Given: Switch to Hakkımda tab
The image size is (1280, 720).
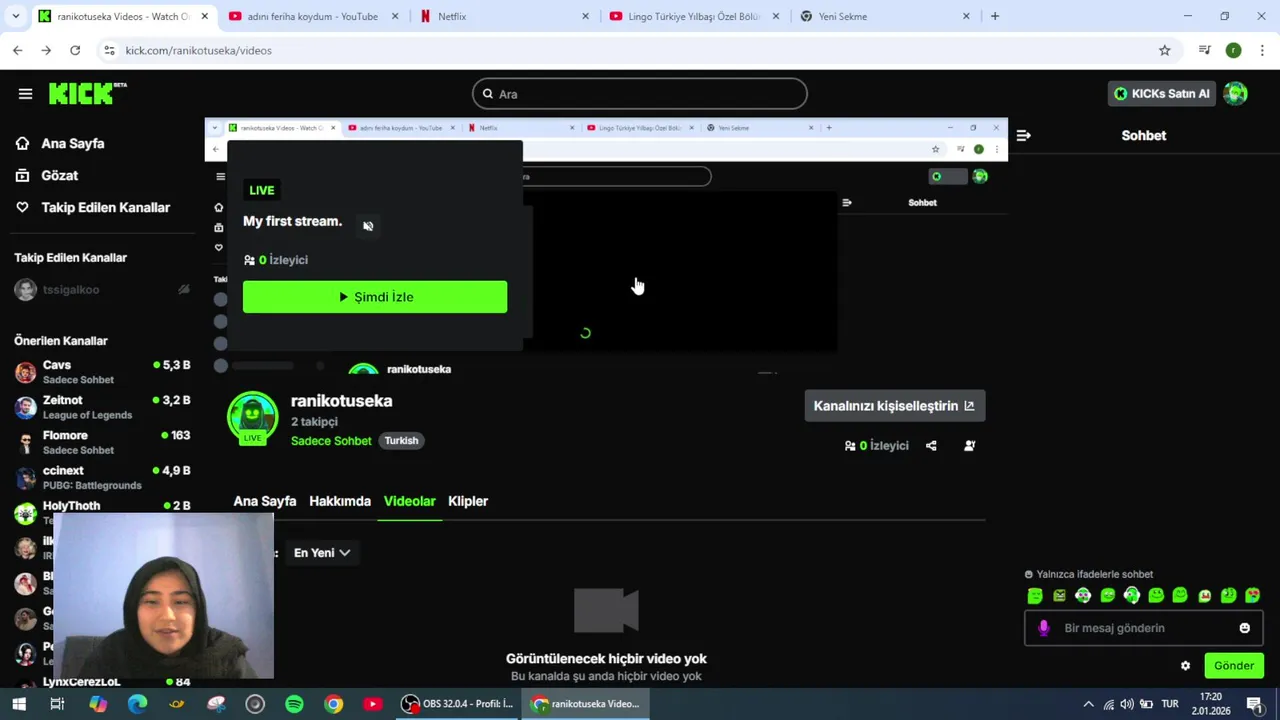Looking at the screenshot, I should pyautogui.click(x=340, y=501).
